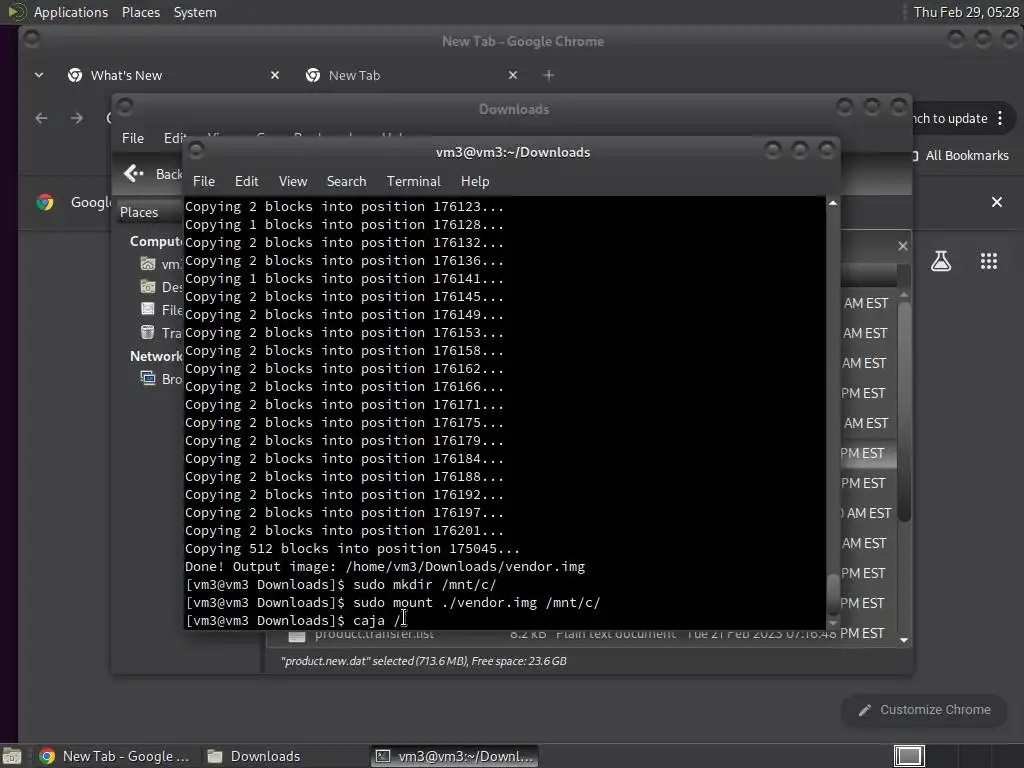
Task: Close the New Tab tab in Chrome
Action: [x=513, y=75]
